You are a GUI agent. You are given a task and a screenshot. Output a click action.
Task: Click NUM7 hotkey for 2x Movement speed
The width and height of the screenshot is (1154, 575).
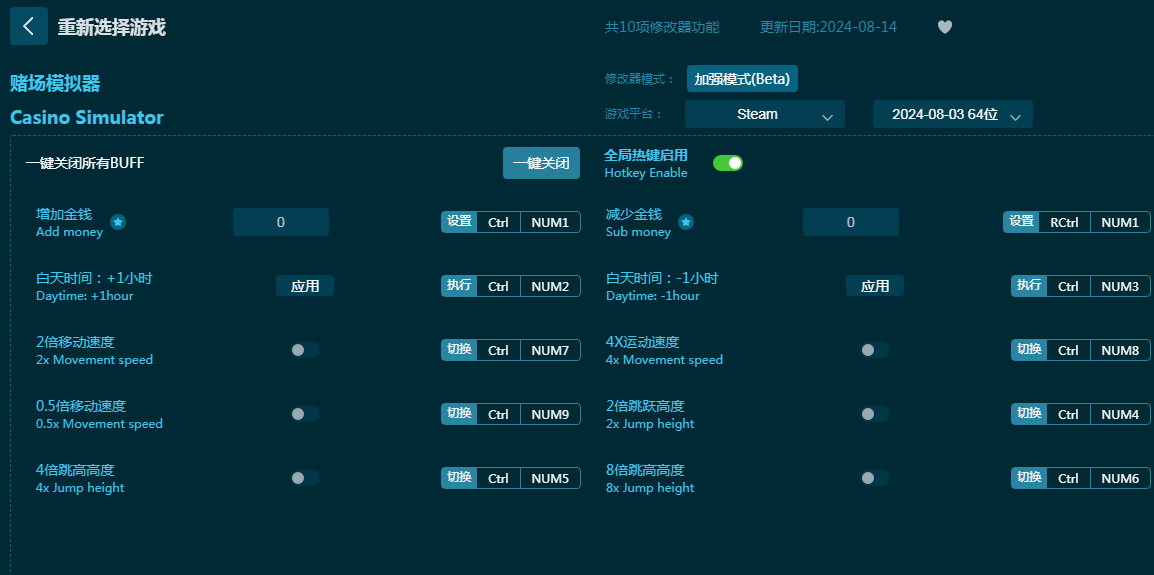click(550, 350)
